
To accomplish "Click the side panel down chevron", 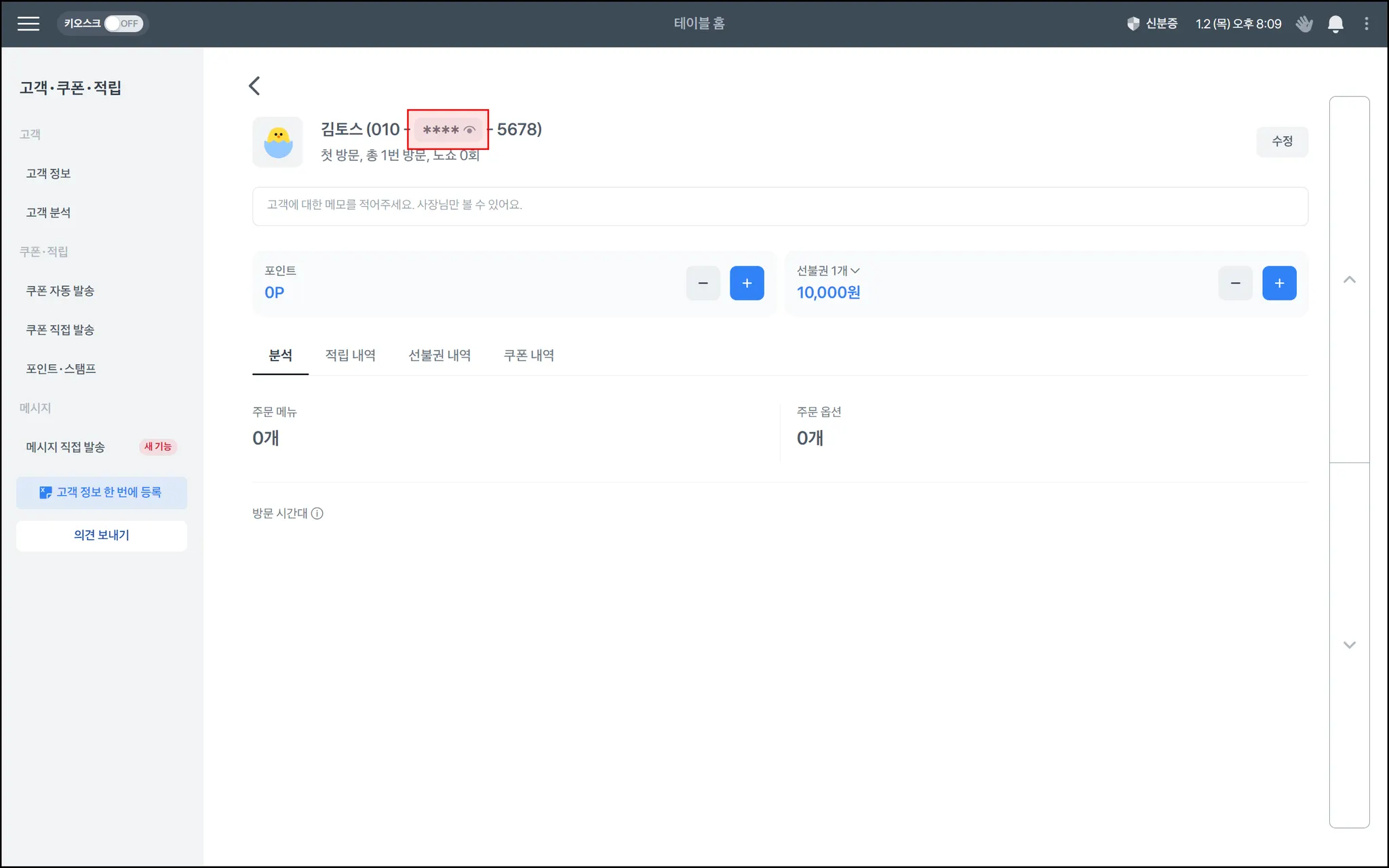I will tap(1349, 645).
